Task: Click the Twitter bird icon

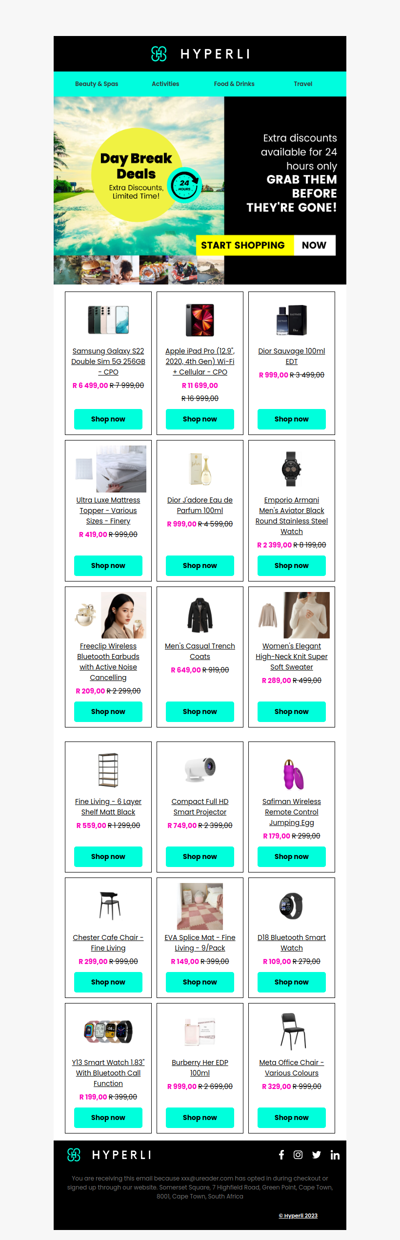Action: [x=316, y=1155]
